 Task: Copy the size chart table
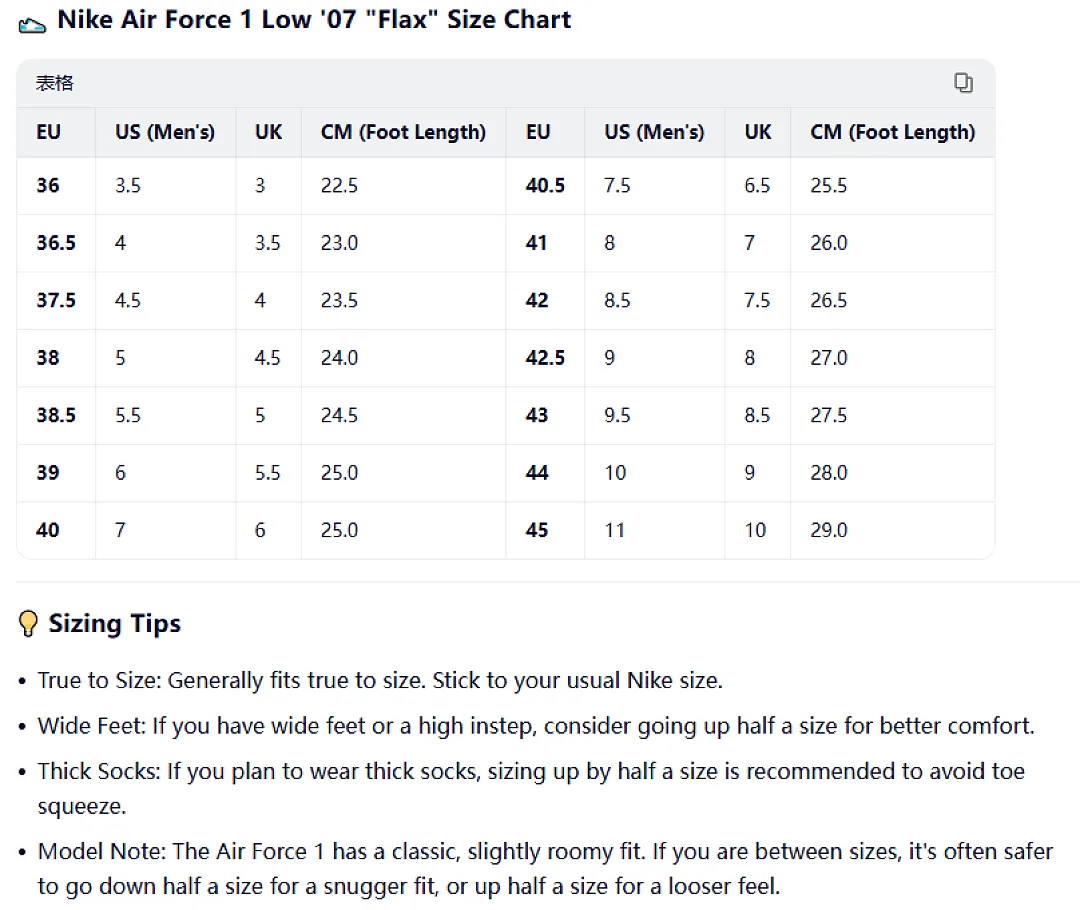[x=963, y=83]
